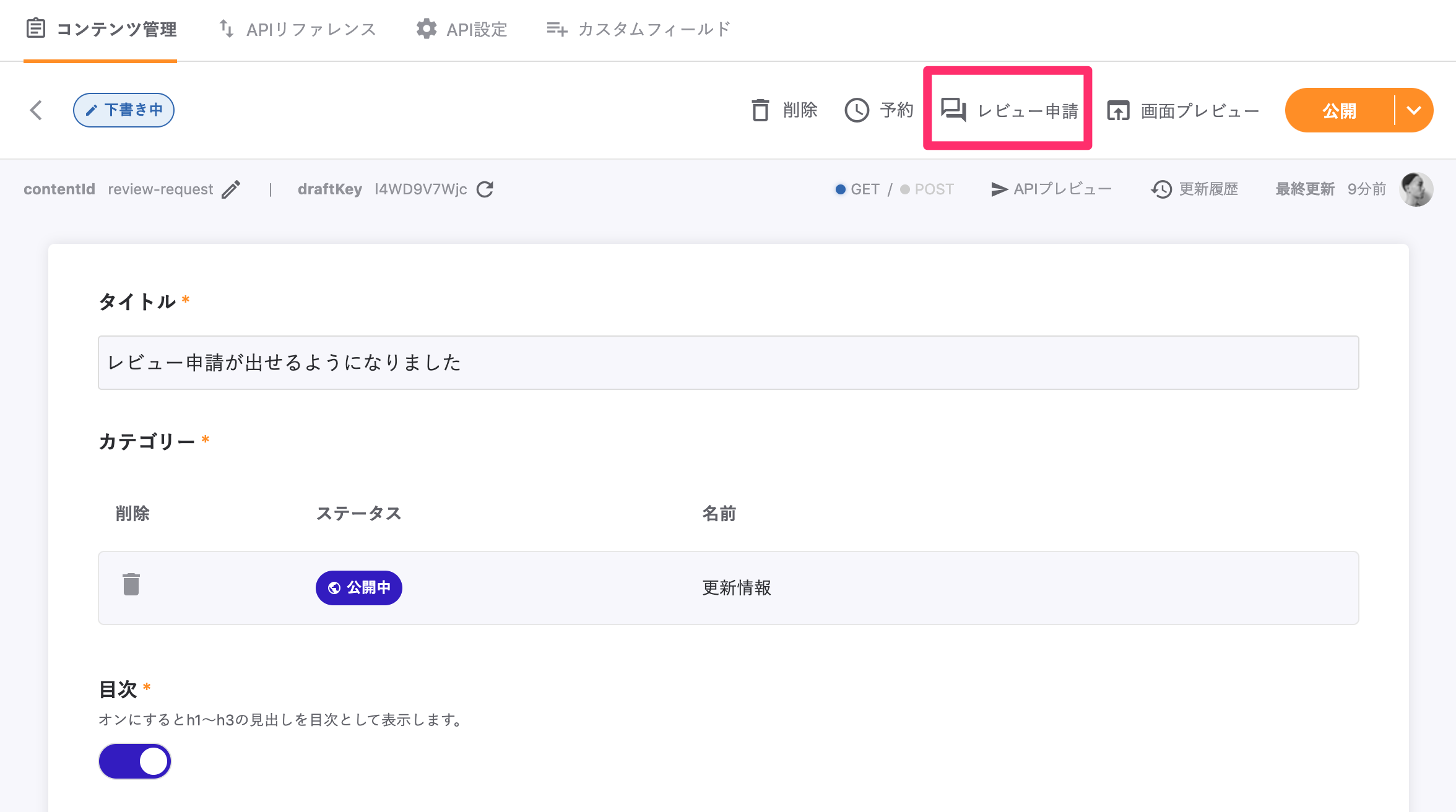The image size is (1456, 812).
Task: Click the レビュー申請 review request button
Action: 1009,110
